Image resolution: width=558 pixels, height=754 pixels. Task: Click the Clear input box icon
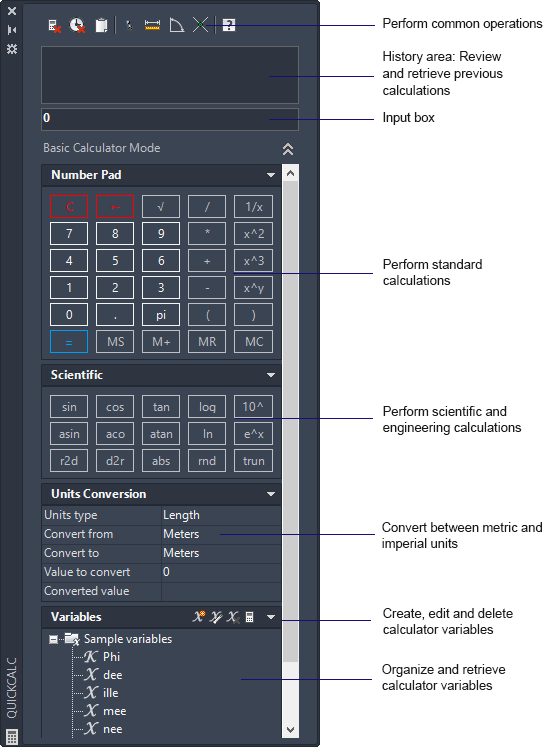coord(55,25)
